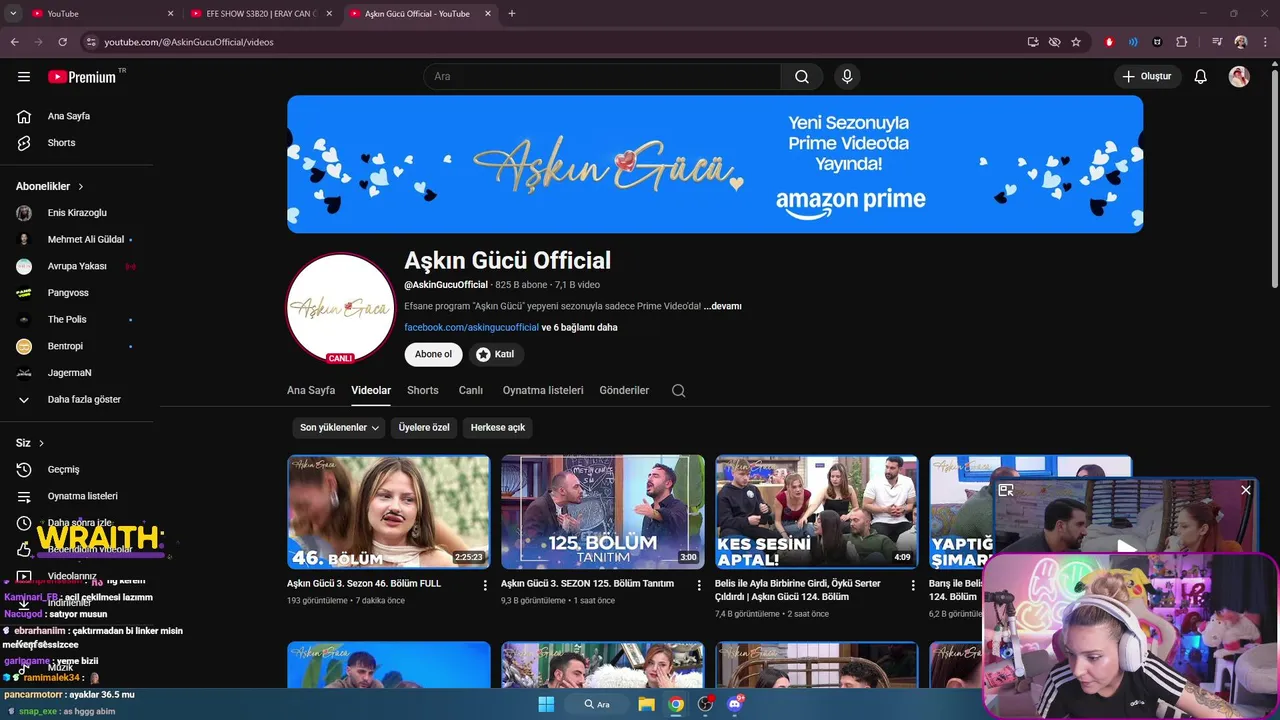Open ve 6 bağlantı daha links

point(579,327)
